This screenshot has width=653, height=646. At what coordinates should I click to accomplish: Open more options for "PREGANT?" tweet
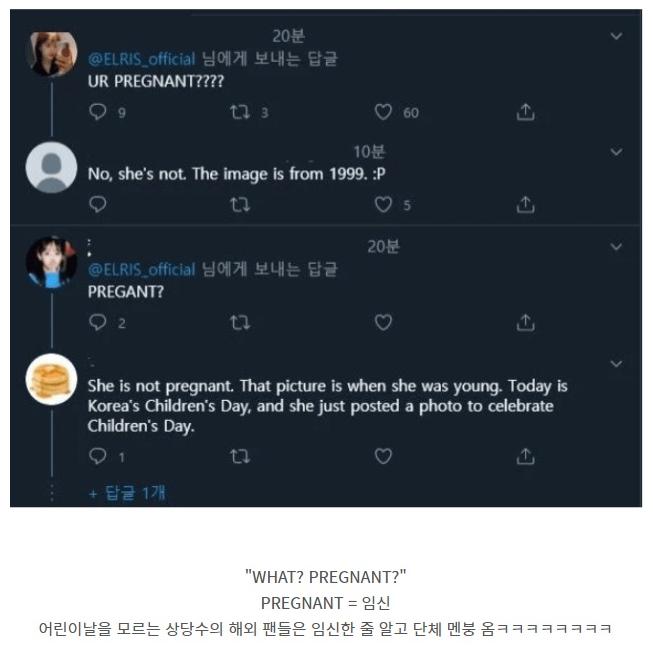[616, 245]
